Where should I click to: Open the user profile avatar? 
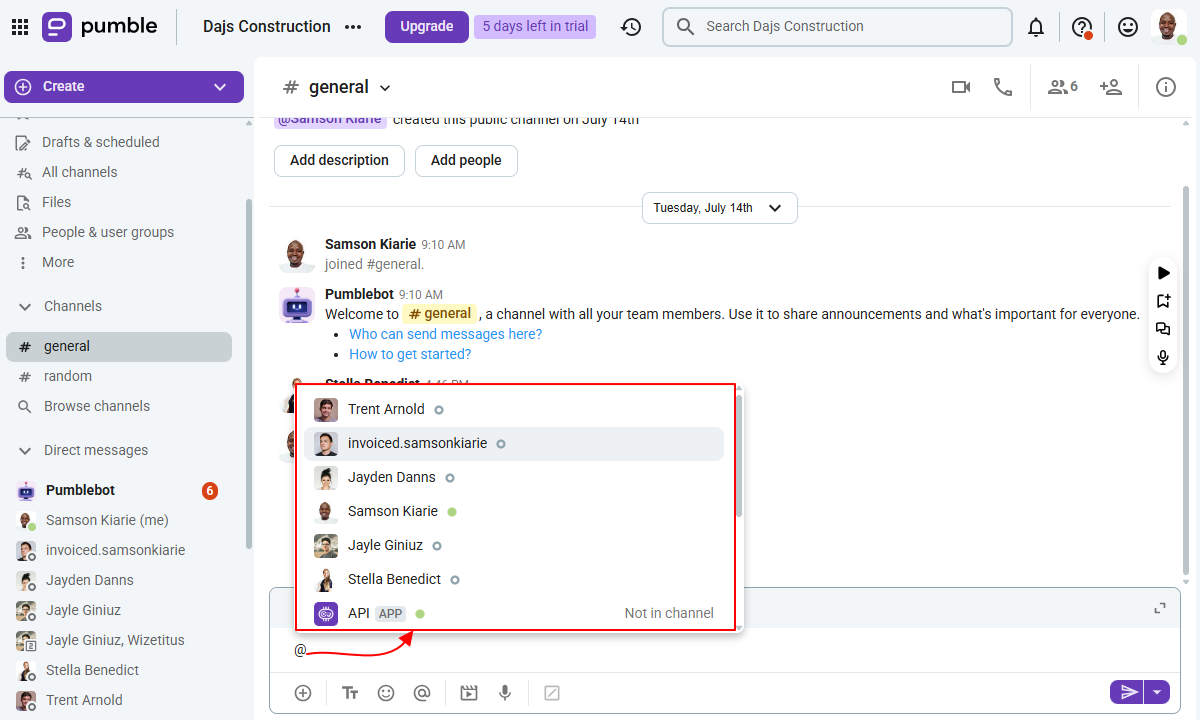point(1167,27)
